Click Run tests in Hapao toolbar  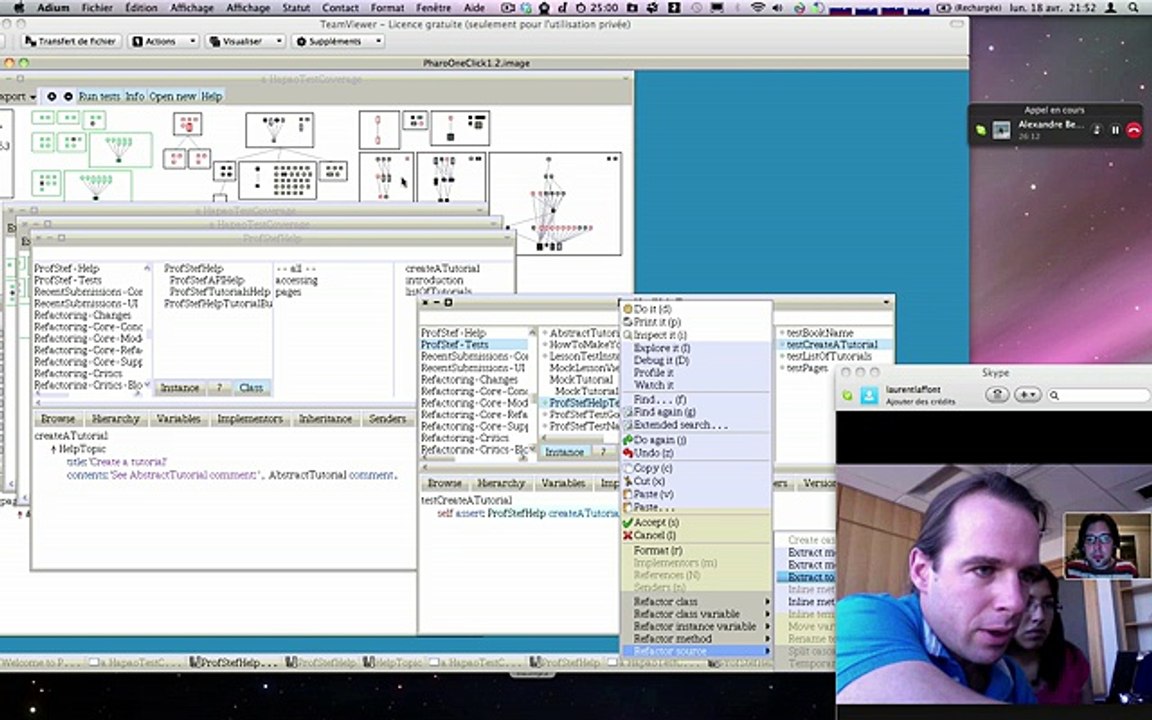pyautogui.click(x=98, y=96)
